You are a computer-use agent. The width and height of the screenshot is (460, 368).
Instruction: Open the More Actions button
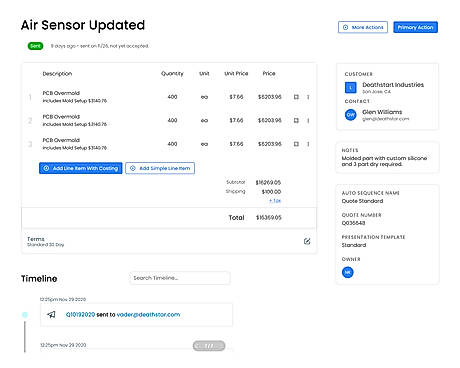(363, 27)
